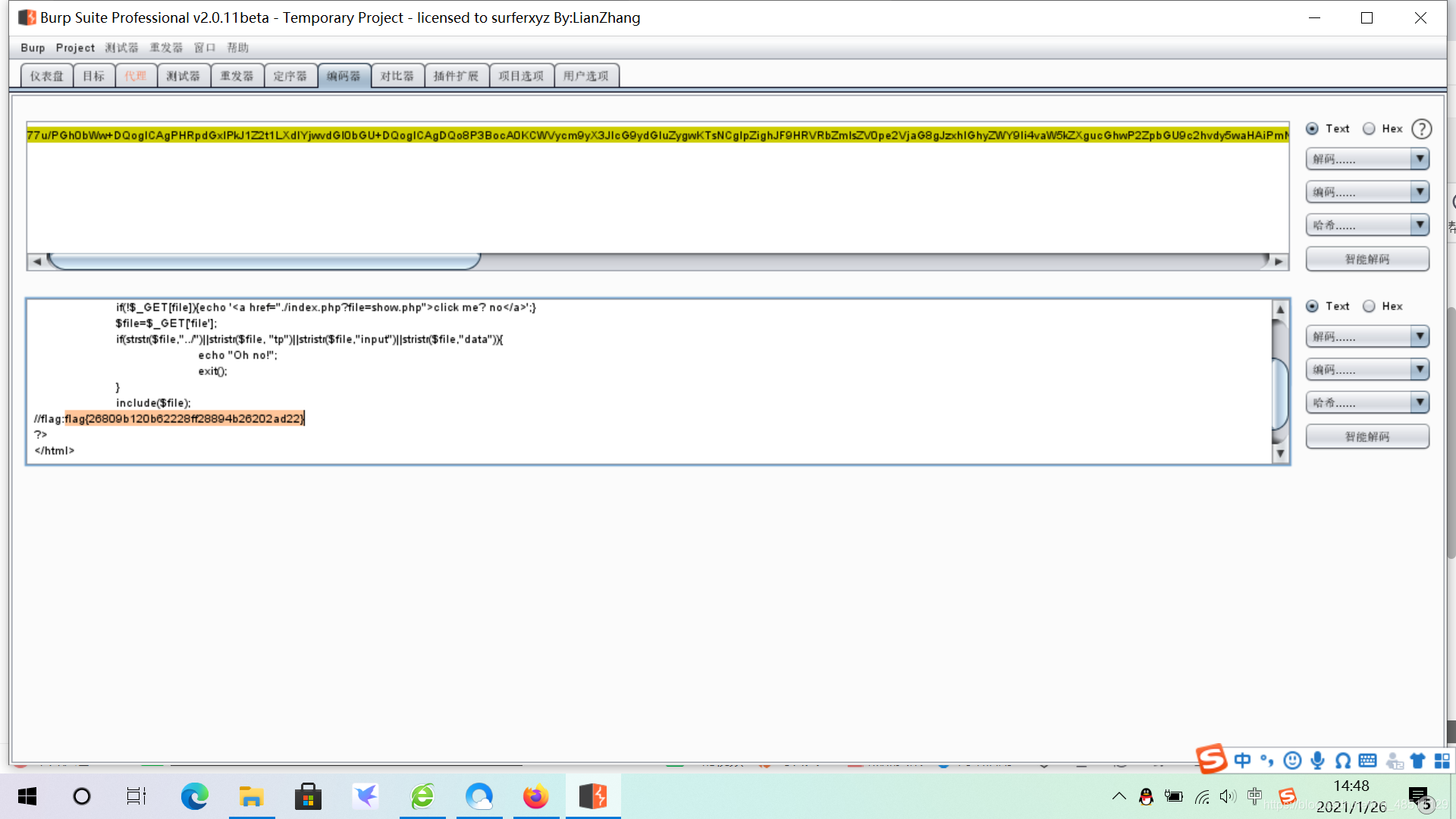The height and width of the screenshot is (819, 1456).
Task: Switch to the 仪表盘 (Dashboard) tab
Action: pos(47,76)
